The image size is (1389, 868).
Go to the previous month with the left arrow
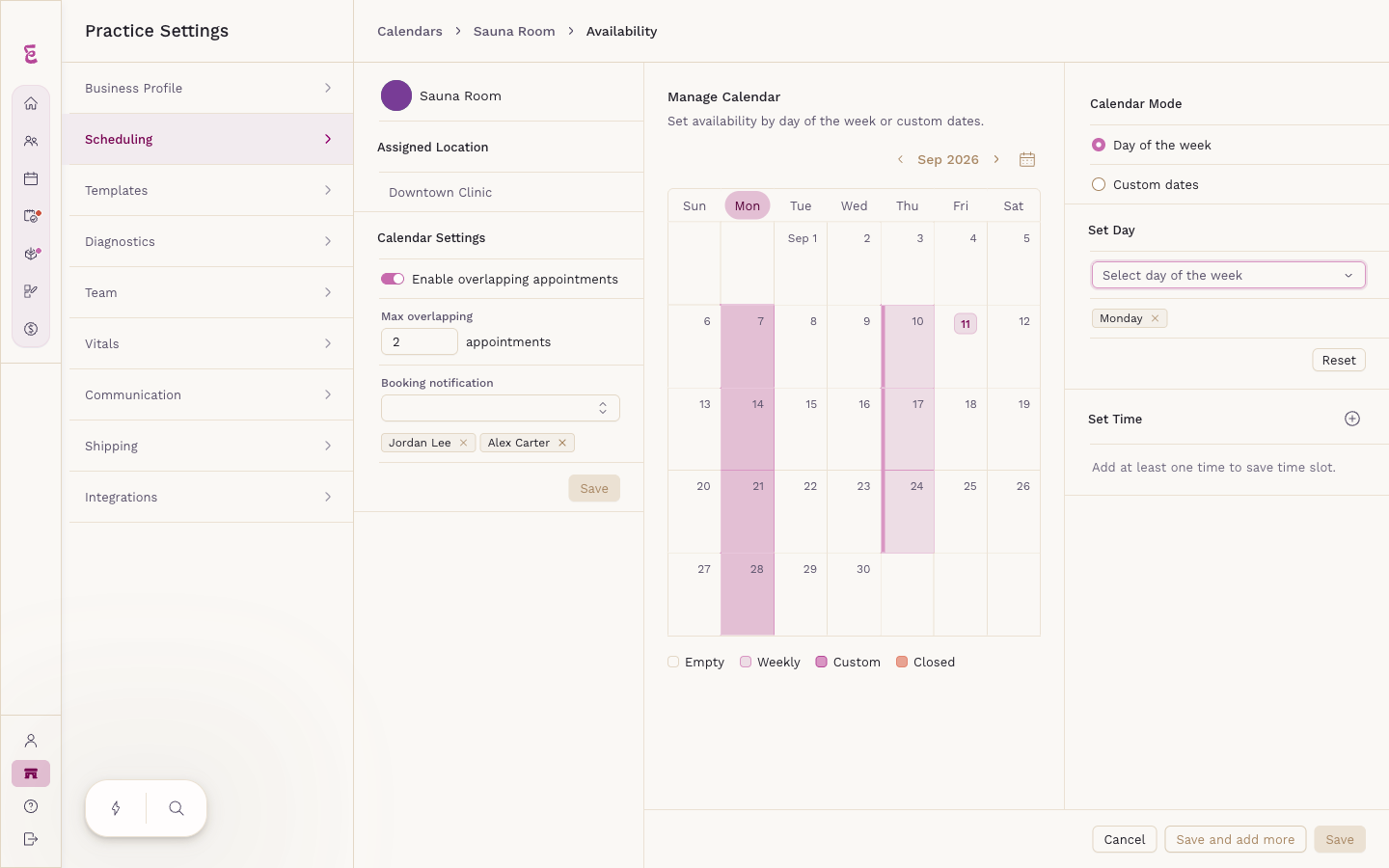coord(900,159)
